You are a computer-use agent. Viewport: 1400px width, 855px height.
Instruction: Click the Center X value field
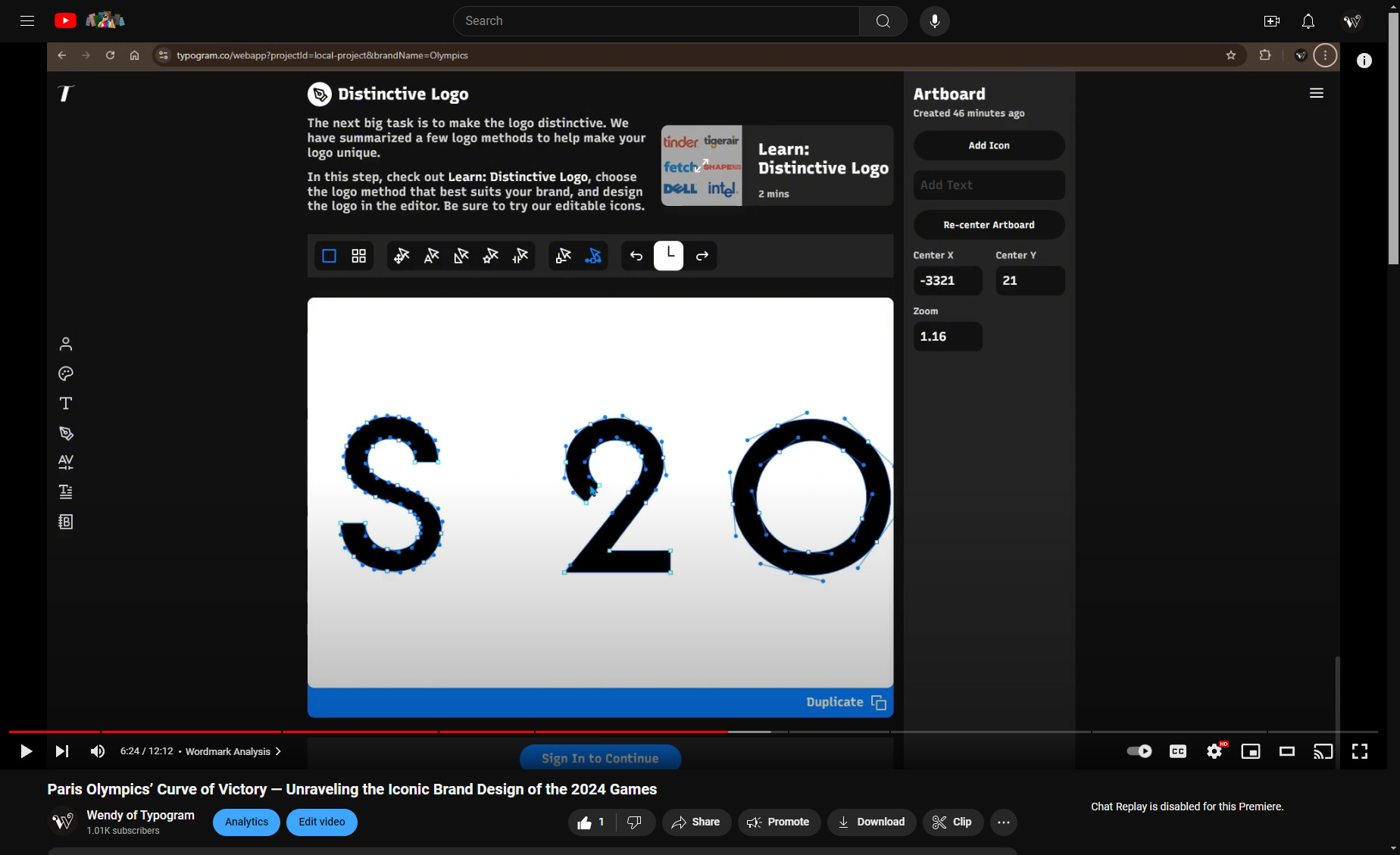948,281
